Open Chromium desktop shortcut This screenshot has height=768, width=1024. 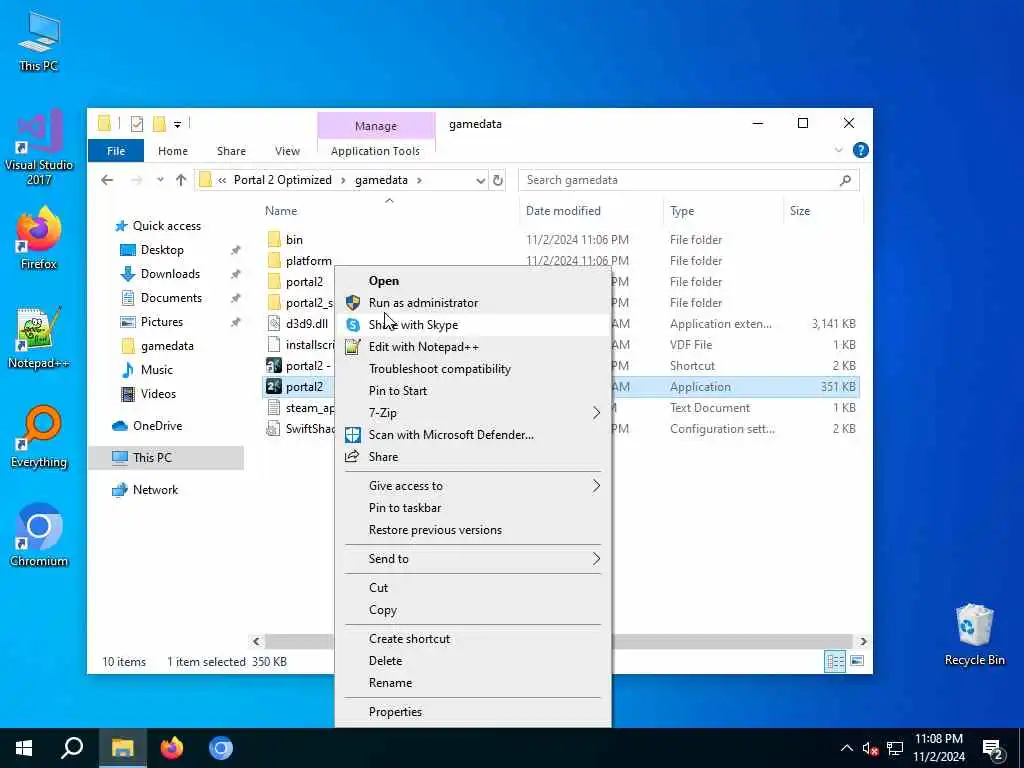tap(39, 535)
